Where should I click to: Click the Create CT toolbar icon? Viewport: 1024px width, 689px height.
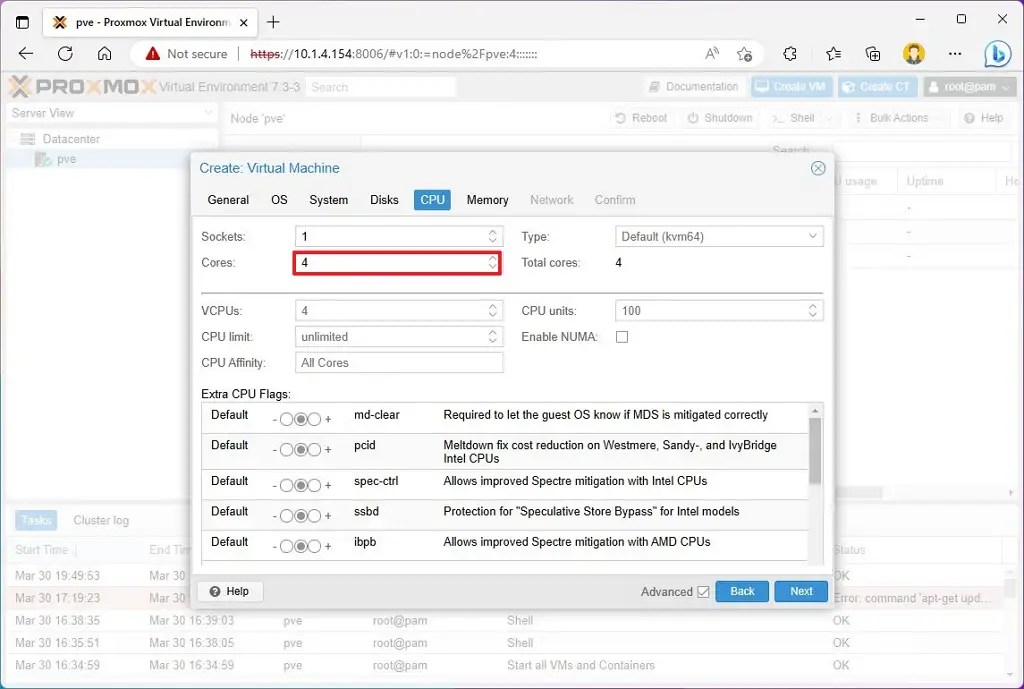tap(877, 87)
